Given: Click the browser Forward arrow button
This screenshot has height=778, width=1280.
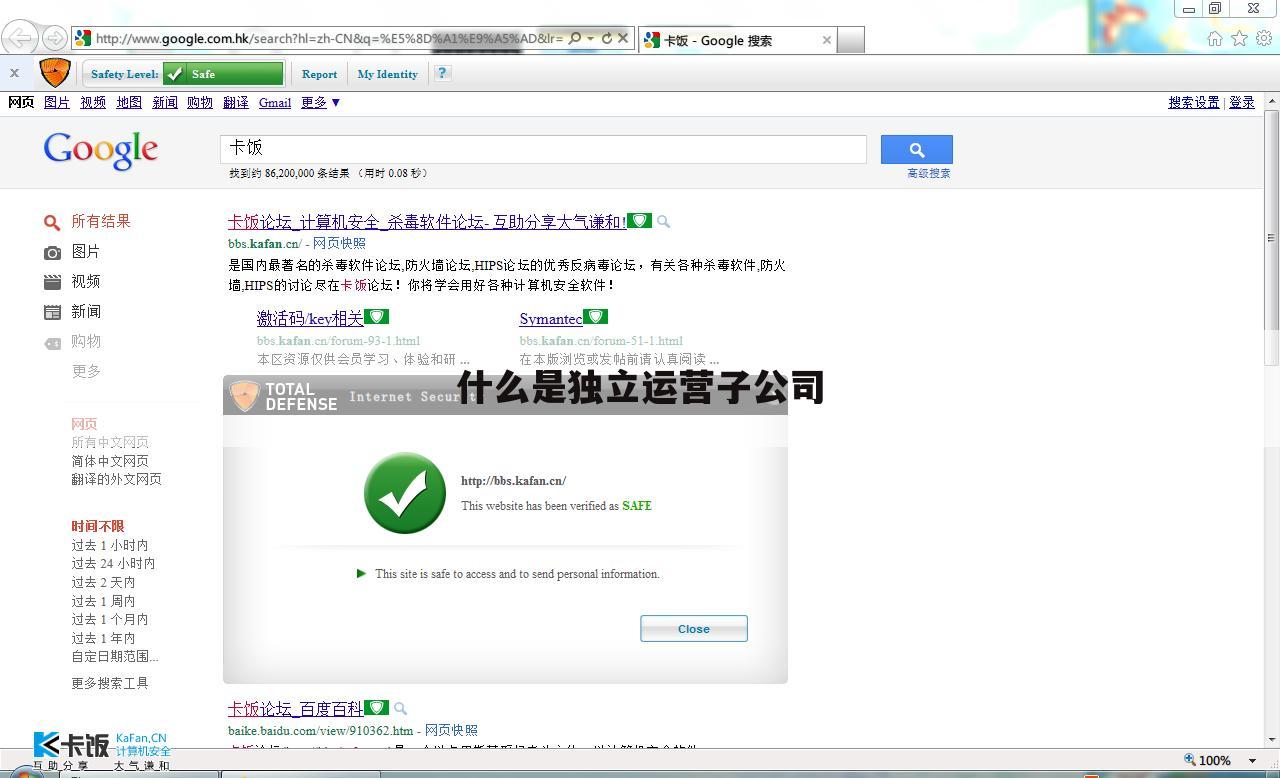Looking at the screenshot, I should 54,39.
